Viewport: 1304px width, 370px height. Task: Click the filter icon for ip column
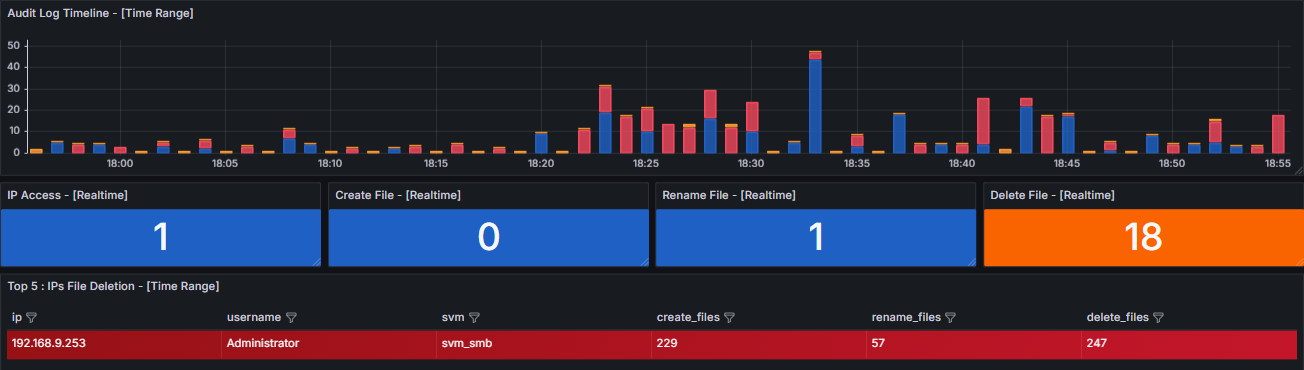[x=31, y=317]
